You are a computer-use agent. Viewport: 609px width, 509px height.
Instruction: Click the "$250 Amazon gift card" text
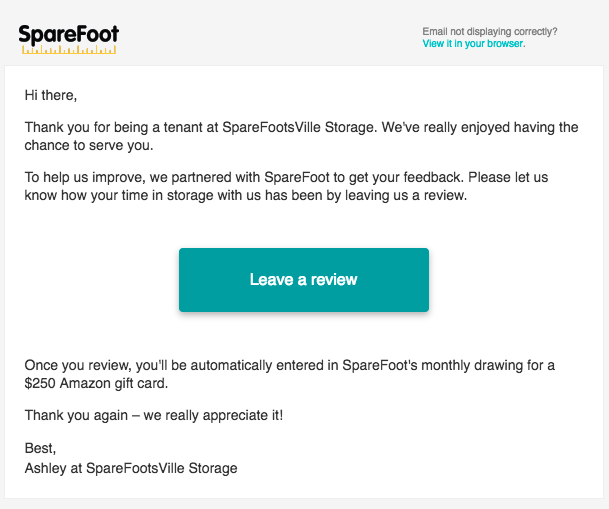[x=96, y=384]
